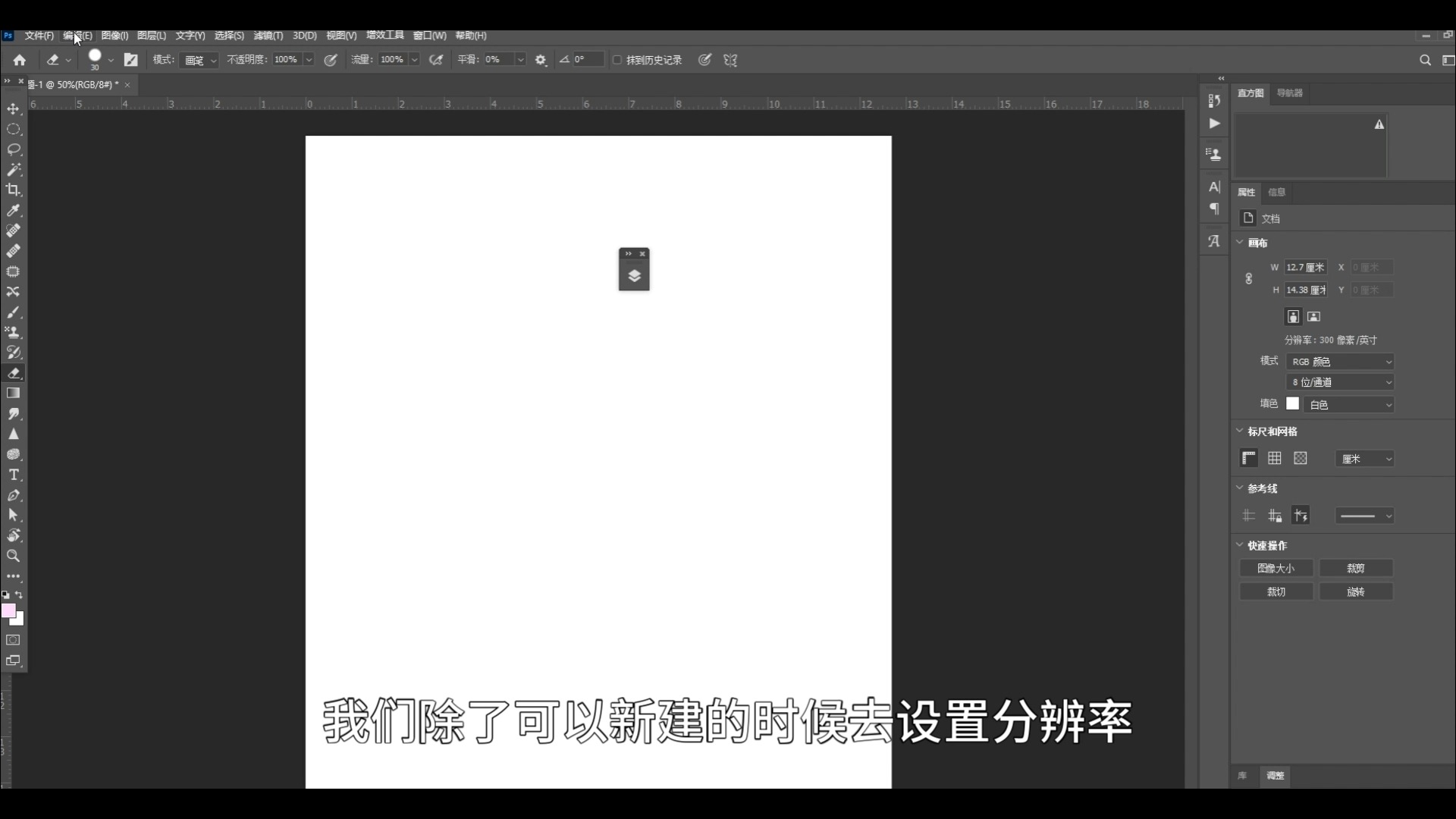This screenshot has width=1456, height=819.
Task: Select the Eraser tool in toolbox
Action: coord(14,373)
